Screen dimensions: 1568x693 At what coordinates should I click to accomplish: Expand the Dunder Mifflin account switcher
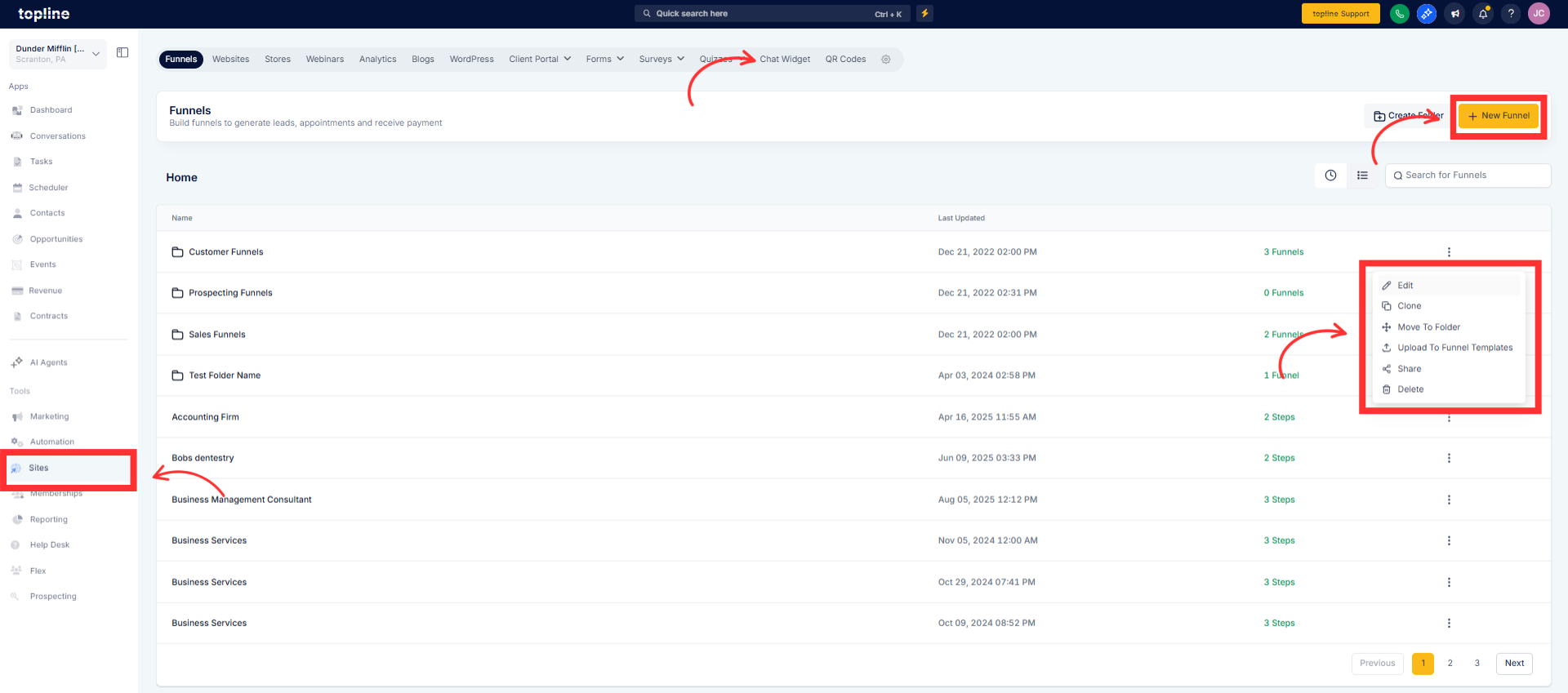pyautogui.click(x=58, y=54)
